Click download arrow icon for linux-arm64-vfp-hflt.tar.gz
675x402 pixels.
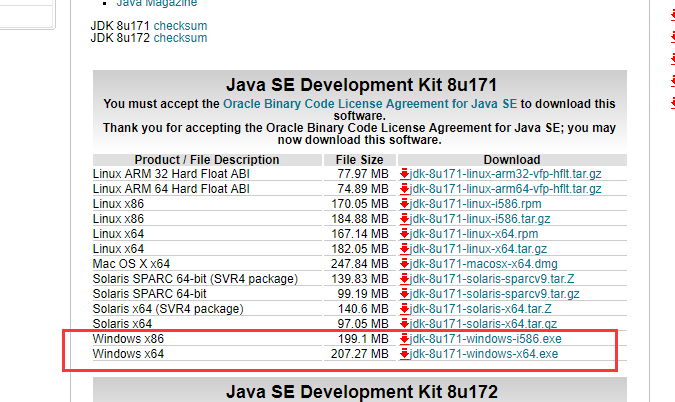click(404, 189)
